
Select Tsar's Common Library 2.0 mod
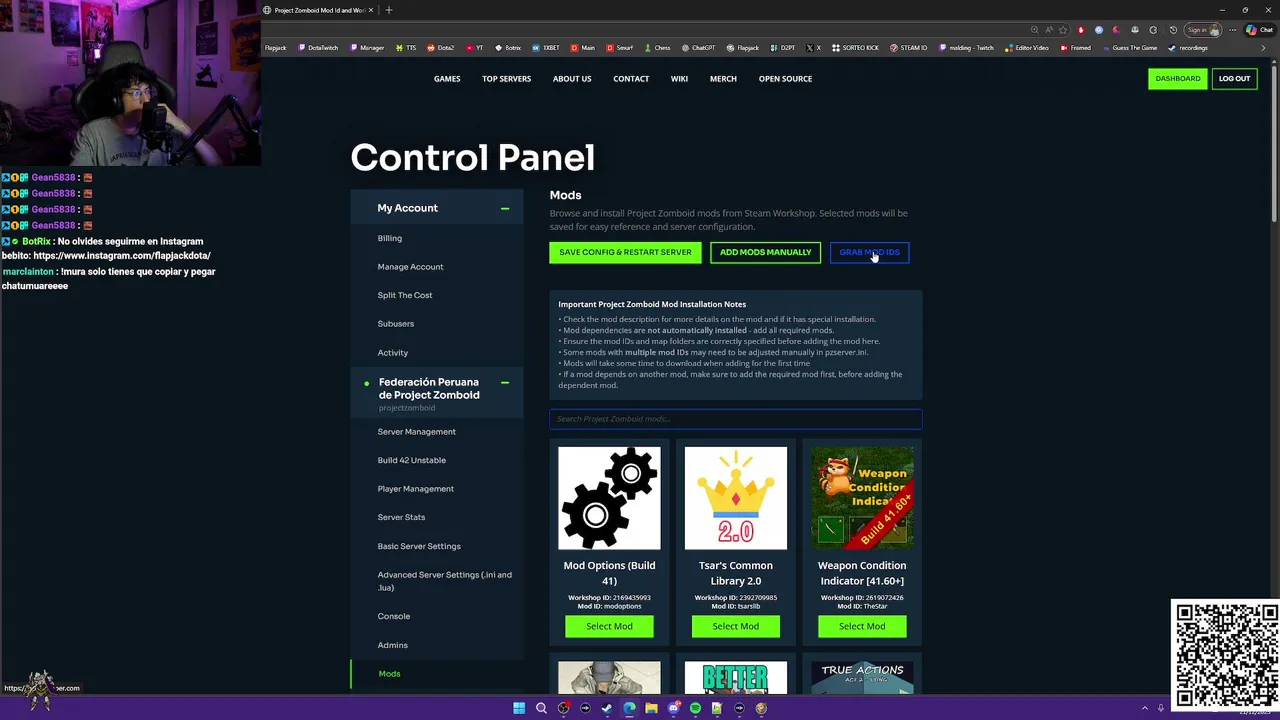click(x=735, y=626)
